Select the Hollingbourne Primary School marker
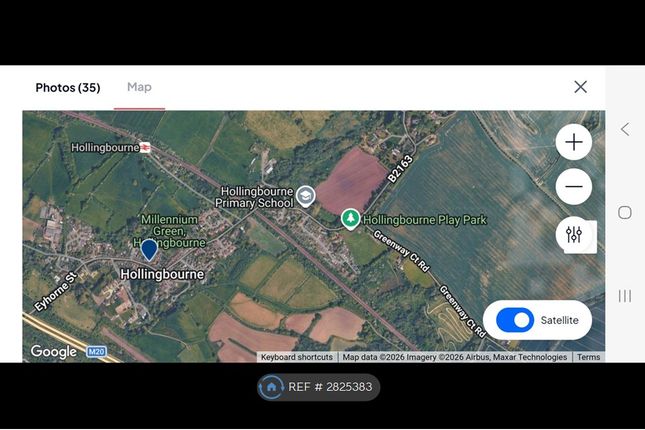This screenshot has width=645, height=430. (306, 196)
